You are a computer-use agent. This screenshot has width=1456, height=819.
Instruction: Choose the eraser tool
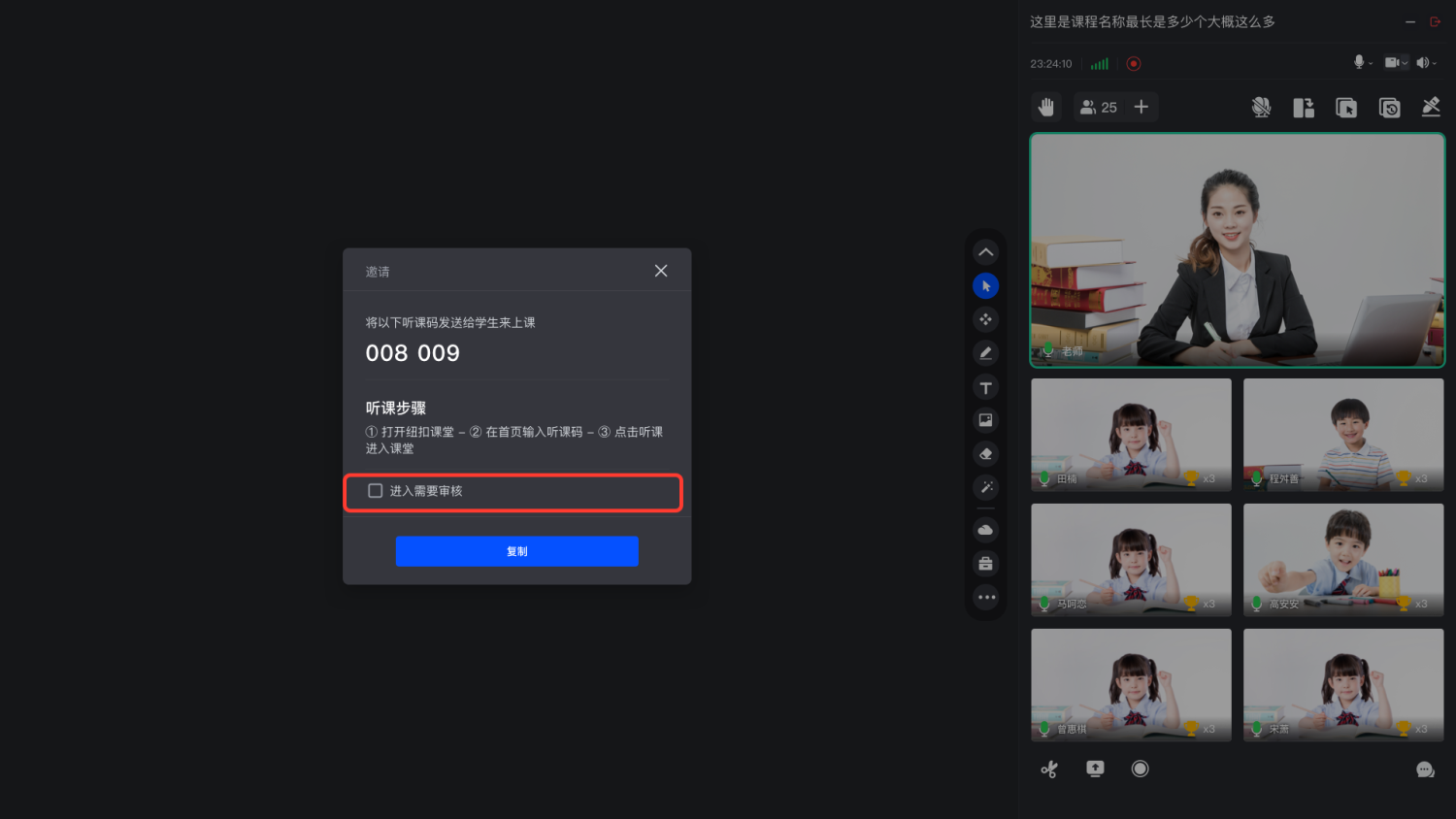click(x=985, y=454)
